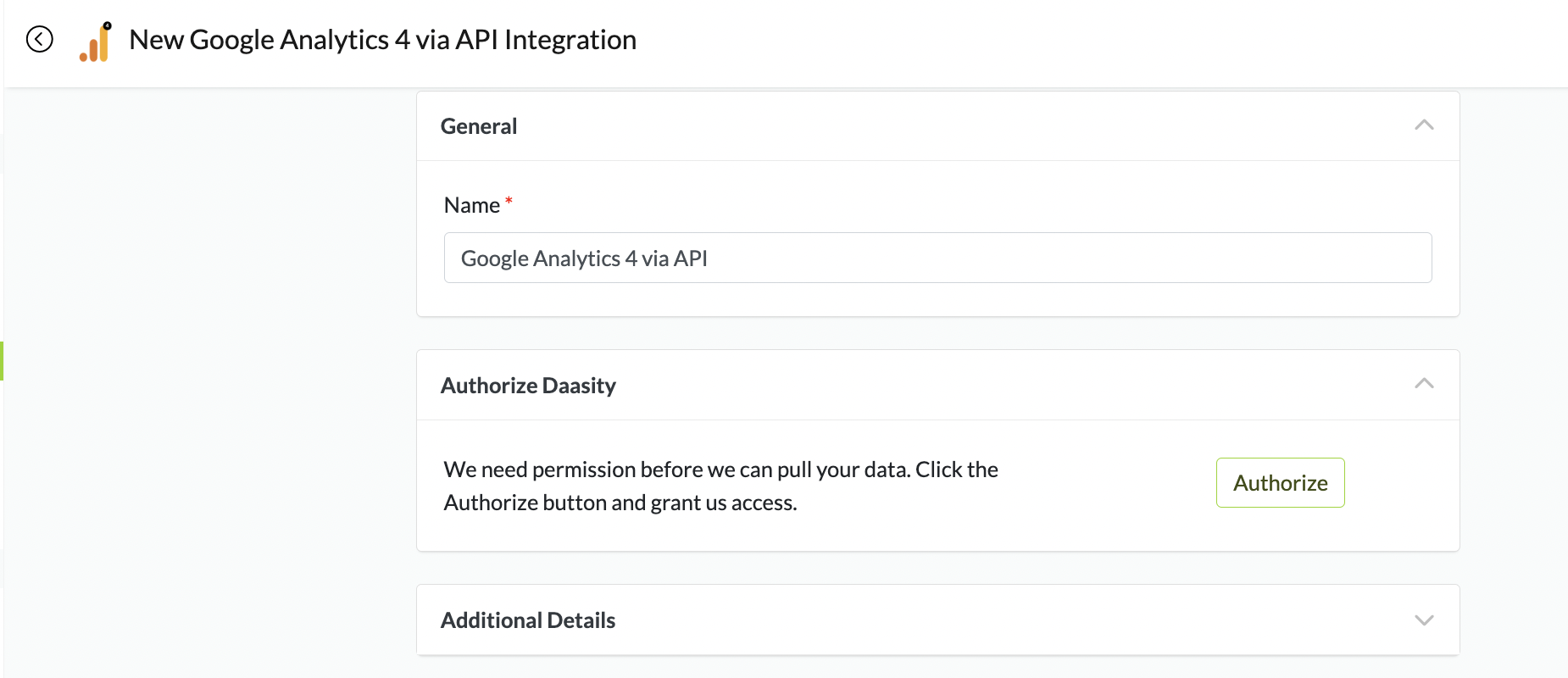Image resolution: width=1568 pixels, height=678 pixels.
Task: Click the page title "New Google Analytics 4 via API Integration"
Action: tap(382, 40)
